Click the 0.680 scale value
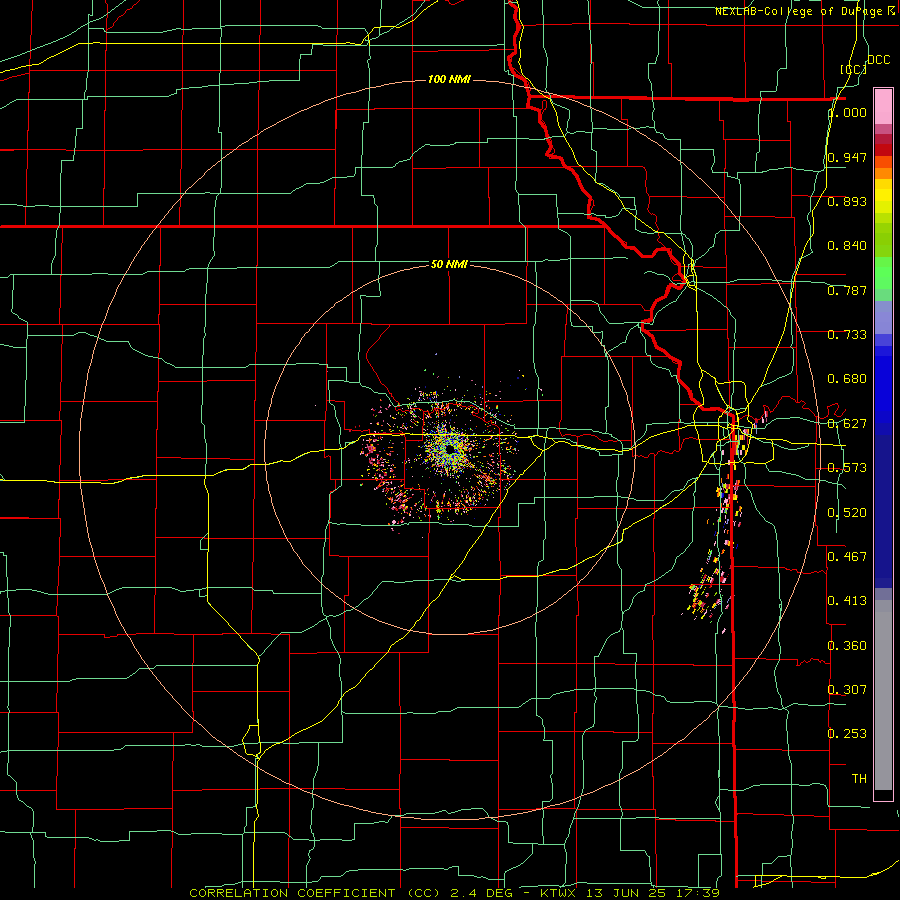The height and width of the screenshot is (900, 900). point(847,379)
